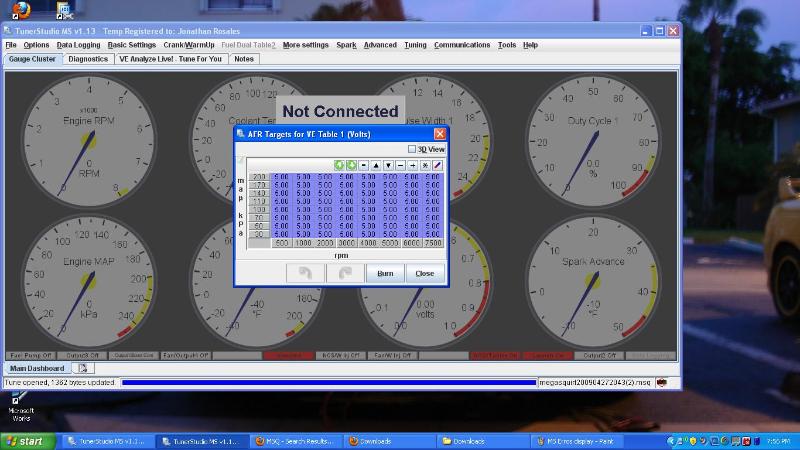Click the asterisk multiply icon in table toolbar
Image resolution: width=800 pixels, height=450 pixels.
click(x=425, y=164)
